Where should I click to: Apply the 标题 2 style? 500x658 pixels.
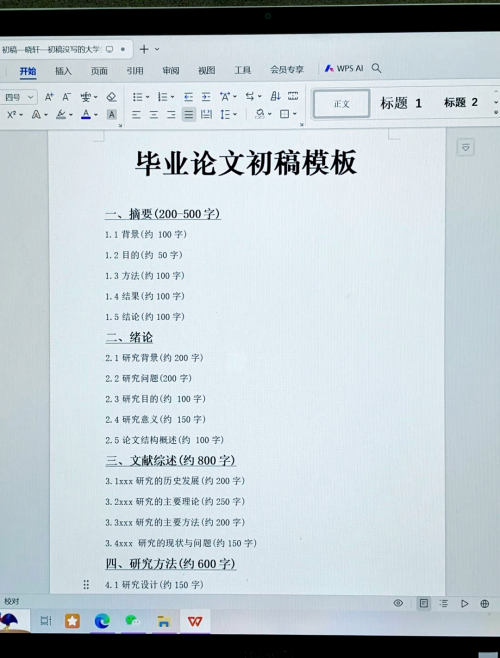pyautogui.click(x=461, y=102)
